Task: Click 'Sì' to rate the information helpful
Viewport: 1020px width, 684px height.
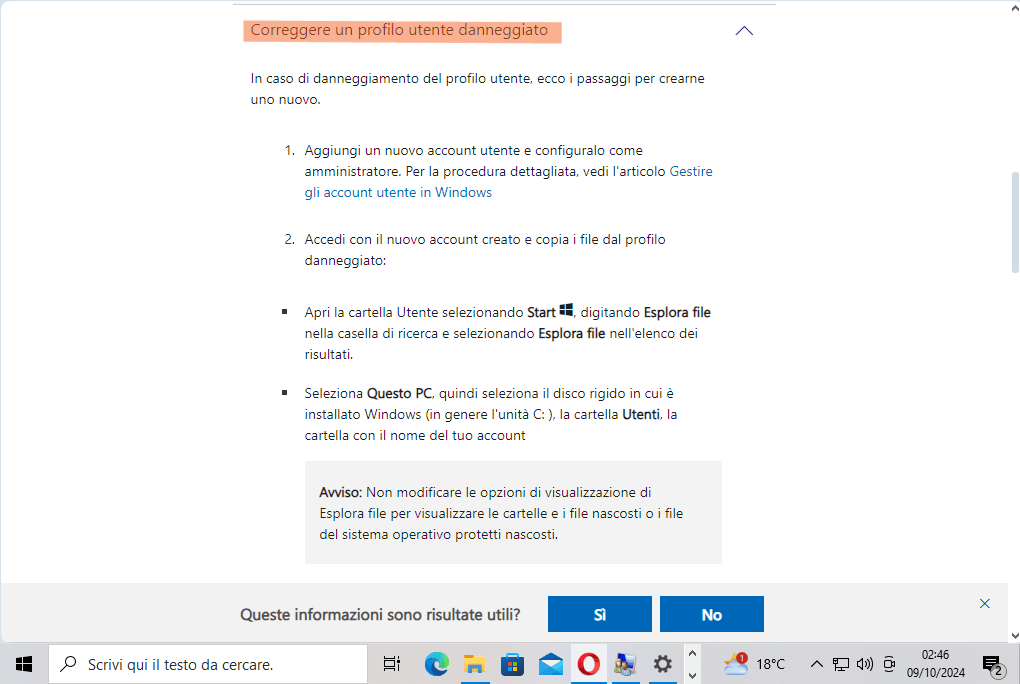Action: 599,613
